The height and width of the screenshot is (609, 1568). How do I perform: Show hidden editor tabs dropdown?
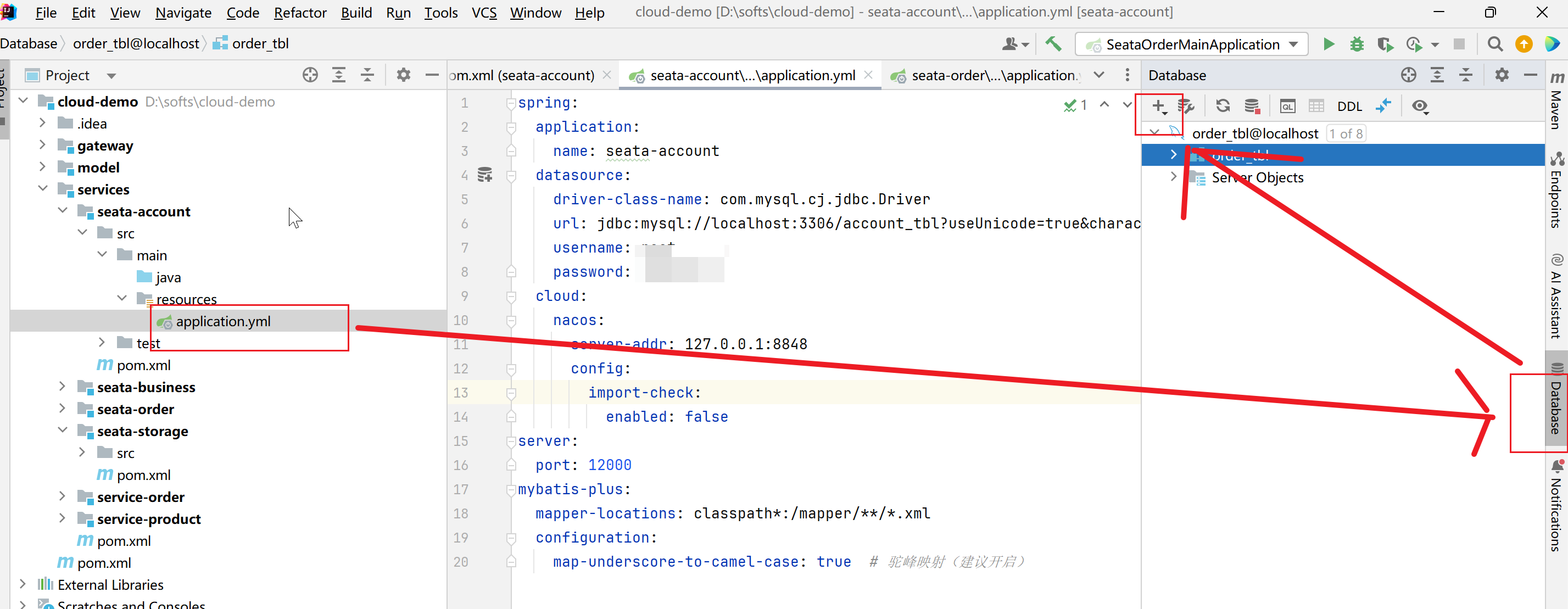[x=1098, y=75]
